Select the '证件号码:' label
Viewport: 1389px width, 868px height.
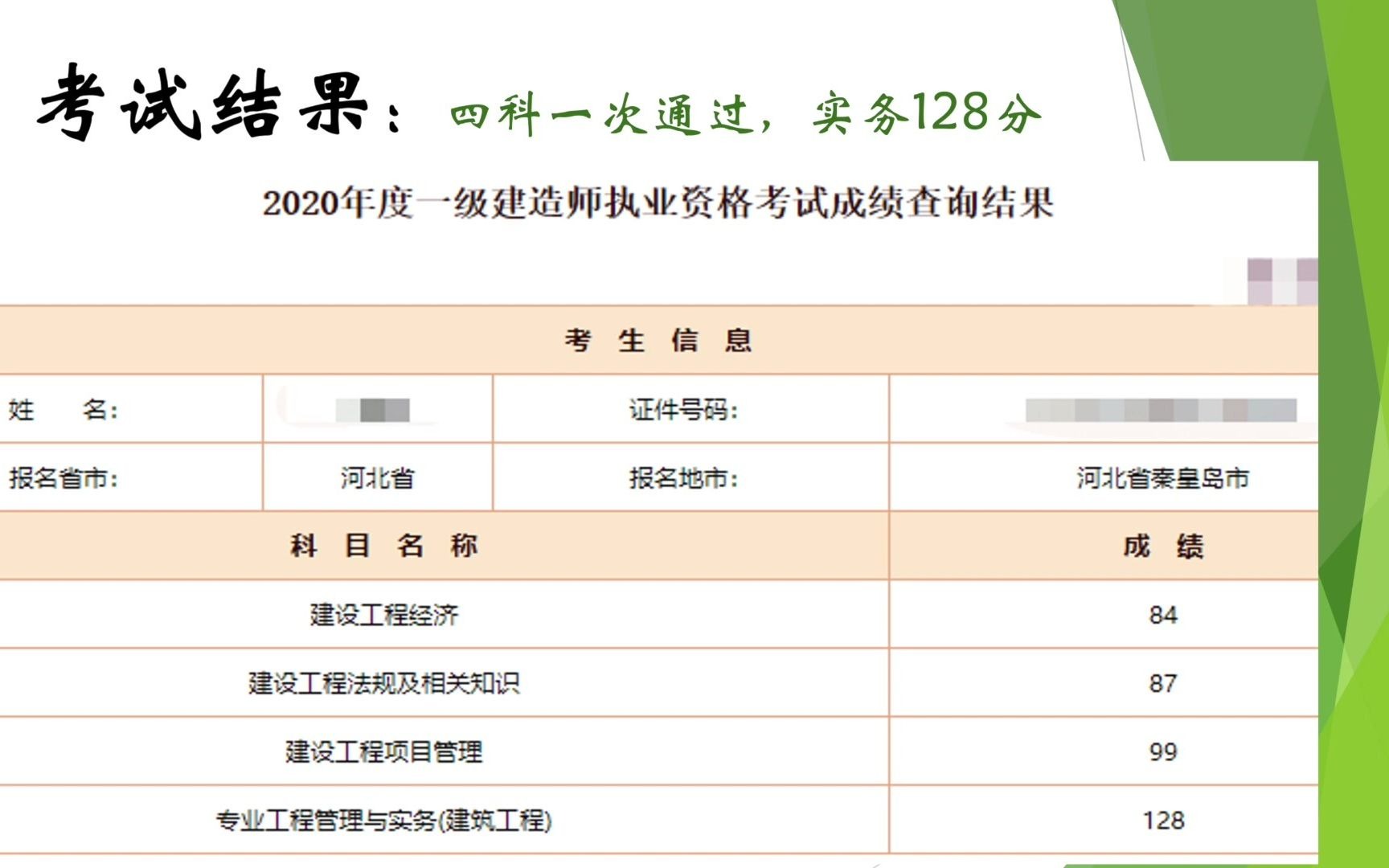[x=683, y=410]
